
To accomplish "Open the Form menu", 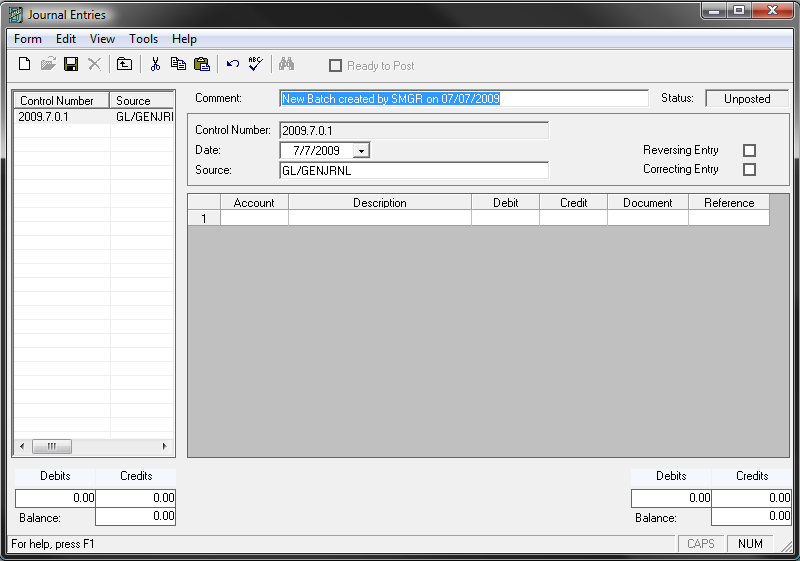I will [x=28, y=39].
